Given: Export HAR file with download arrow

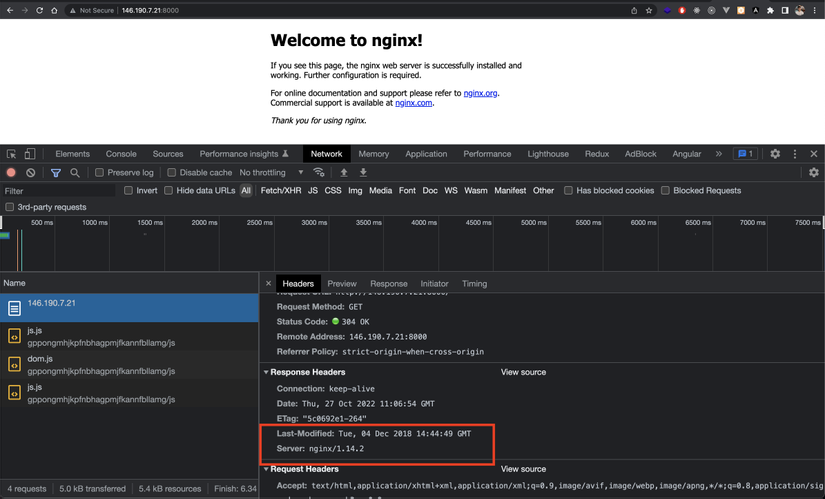Looking at the screenshot, I should click(363, 172).
